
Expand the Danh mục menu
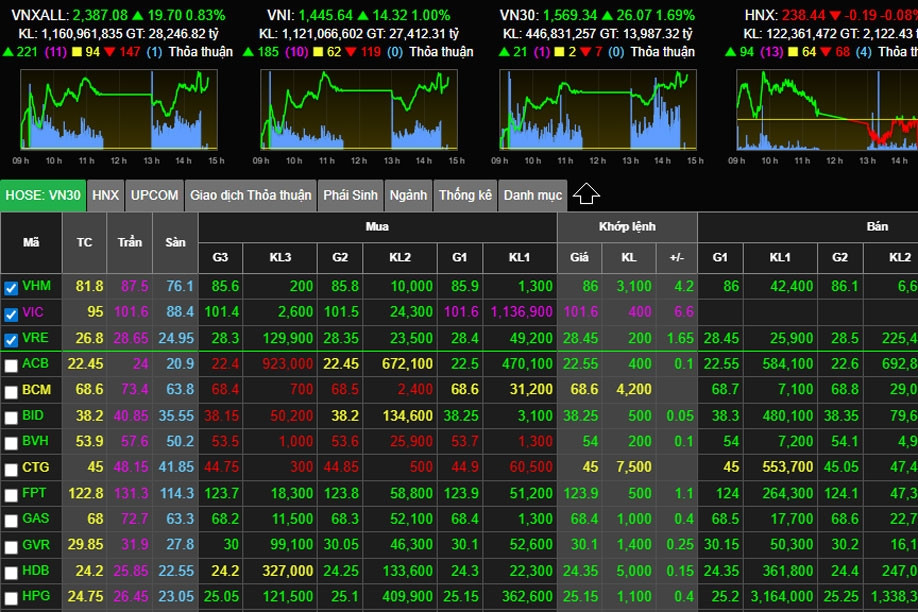pyautogui.click(x=532, y=196)
